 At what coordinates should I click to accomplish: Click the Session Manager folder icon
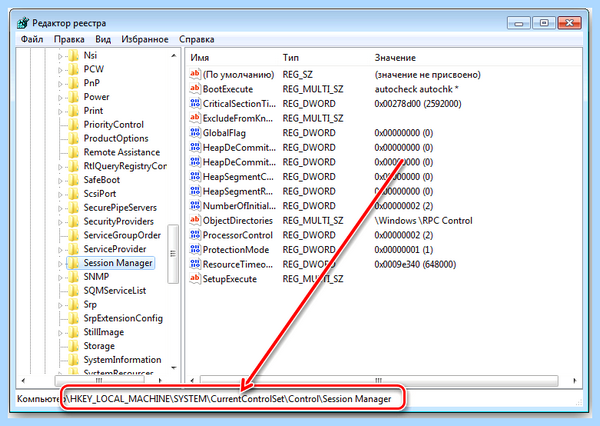(73, 263)
